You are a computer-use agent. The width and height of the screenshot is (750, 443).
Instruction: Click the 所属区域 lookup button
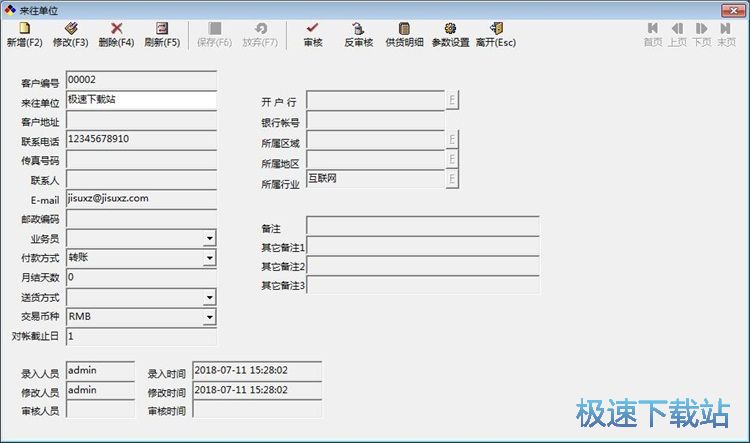pyautogui.click(x=452, y=139)
